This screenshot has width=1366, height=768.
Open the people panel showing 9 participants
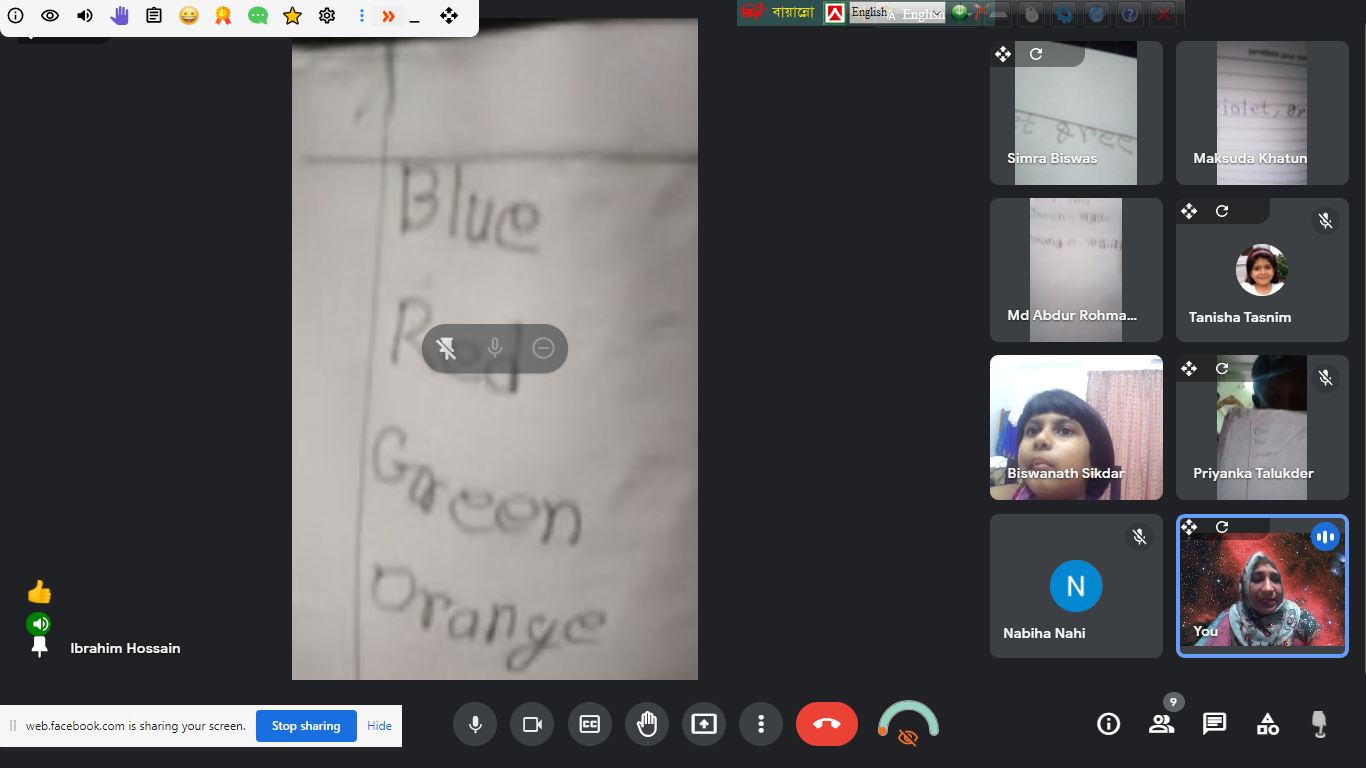click(x=1162, y=724)
